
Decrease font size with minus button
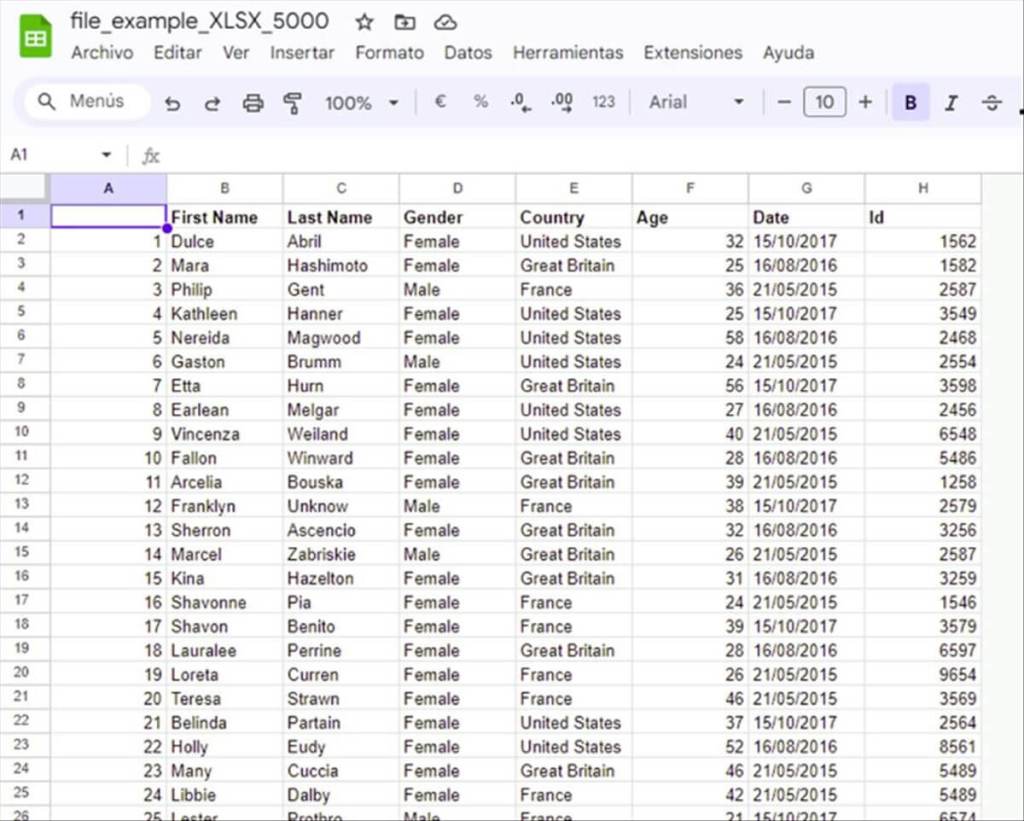tap(784, 102)
